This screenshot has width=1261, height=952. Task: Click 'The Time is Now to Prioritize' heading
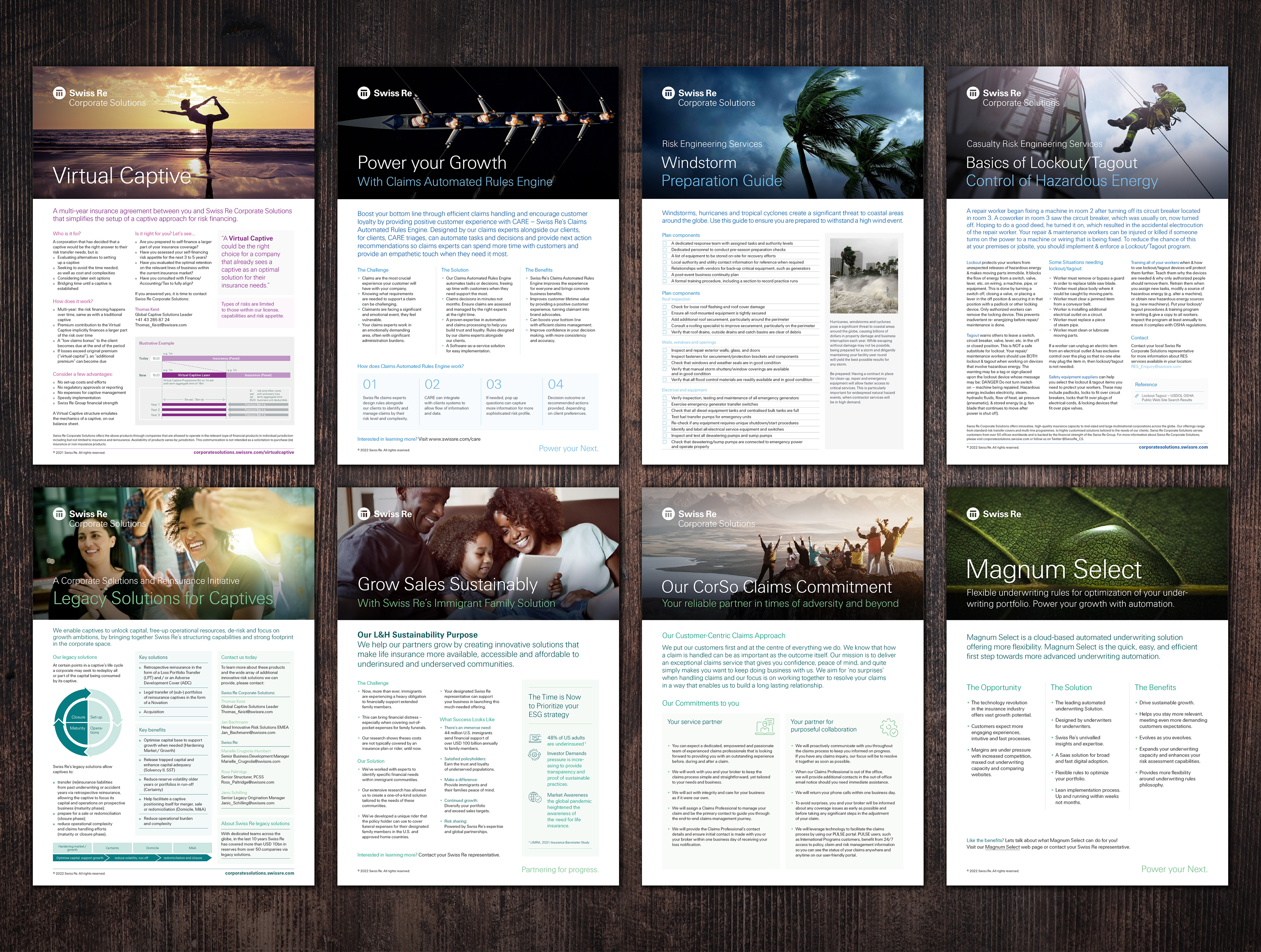pyautogui.click(x=555, y=706)
